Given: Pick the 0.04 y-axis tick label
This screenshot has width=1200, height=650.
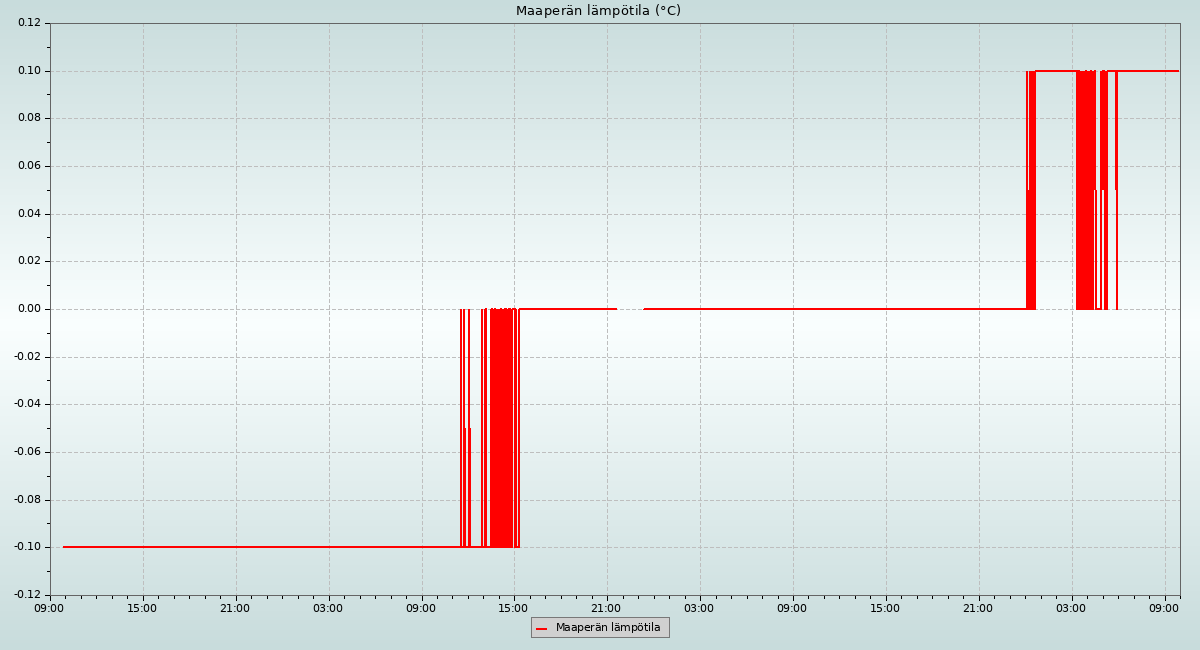Looking at the screenshot, I should 29,214.
